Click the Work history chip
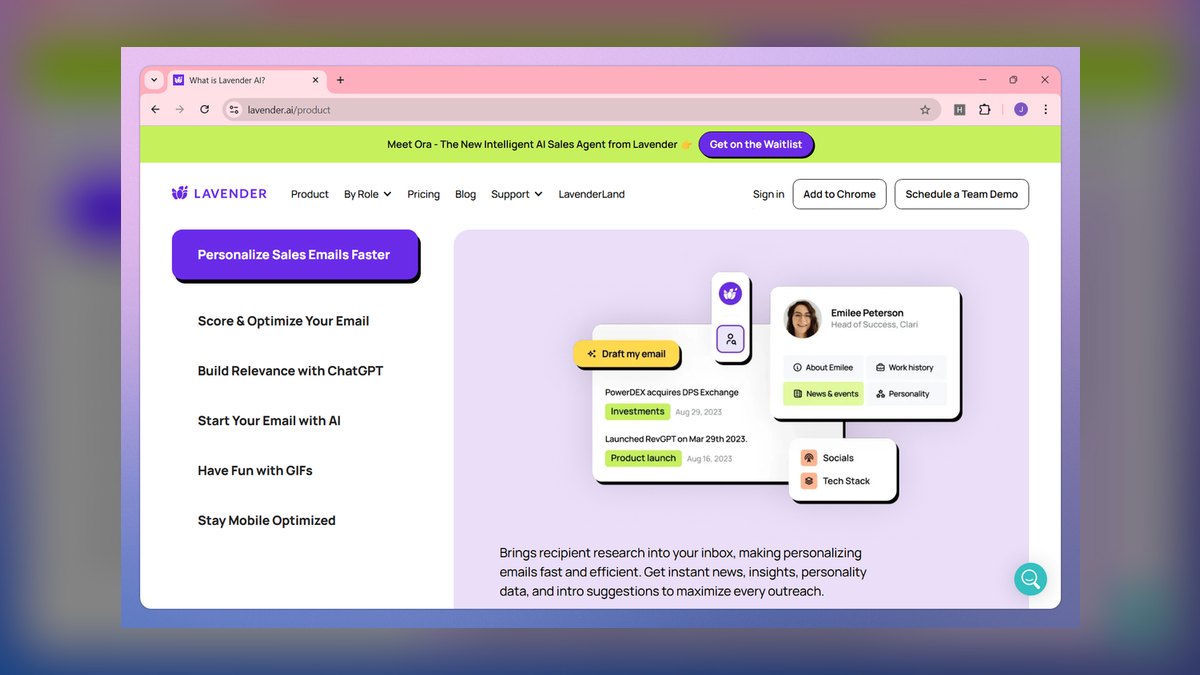 point(905,367)
